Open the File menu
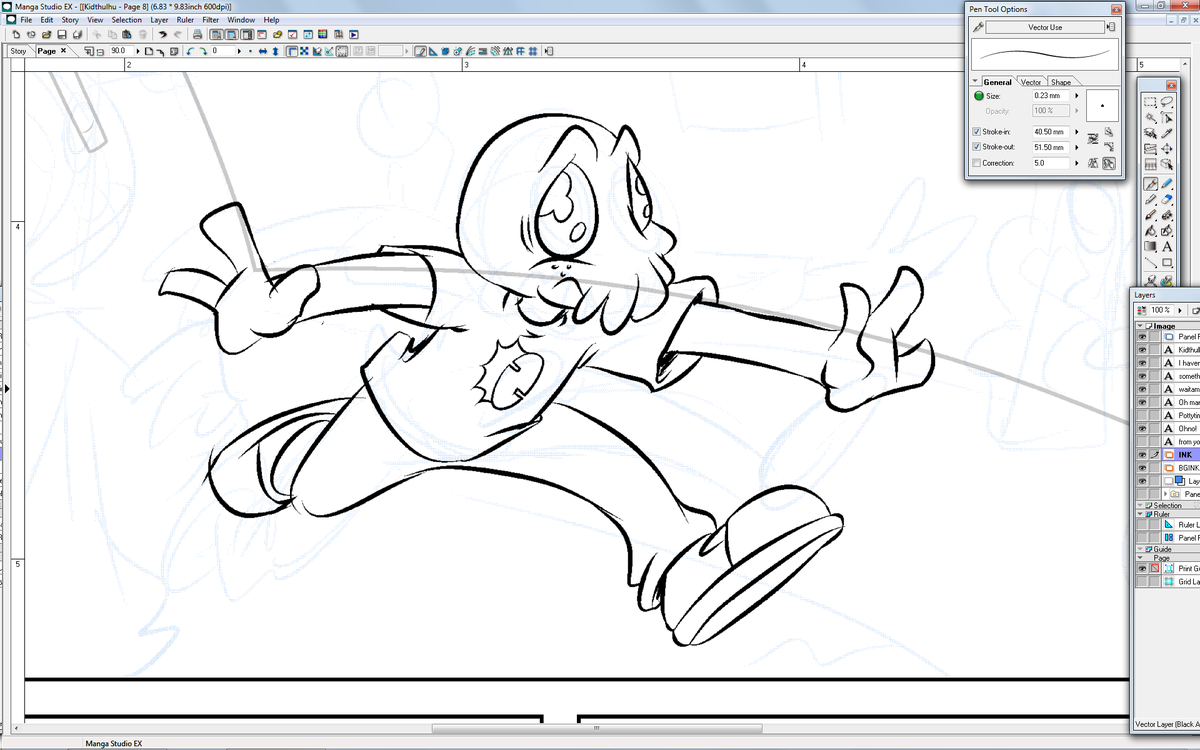Image resolution: width=1200 pixels, height=750 pixels. point(25,19)
